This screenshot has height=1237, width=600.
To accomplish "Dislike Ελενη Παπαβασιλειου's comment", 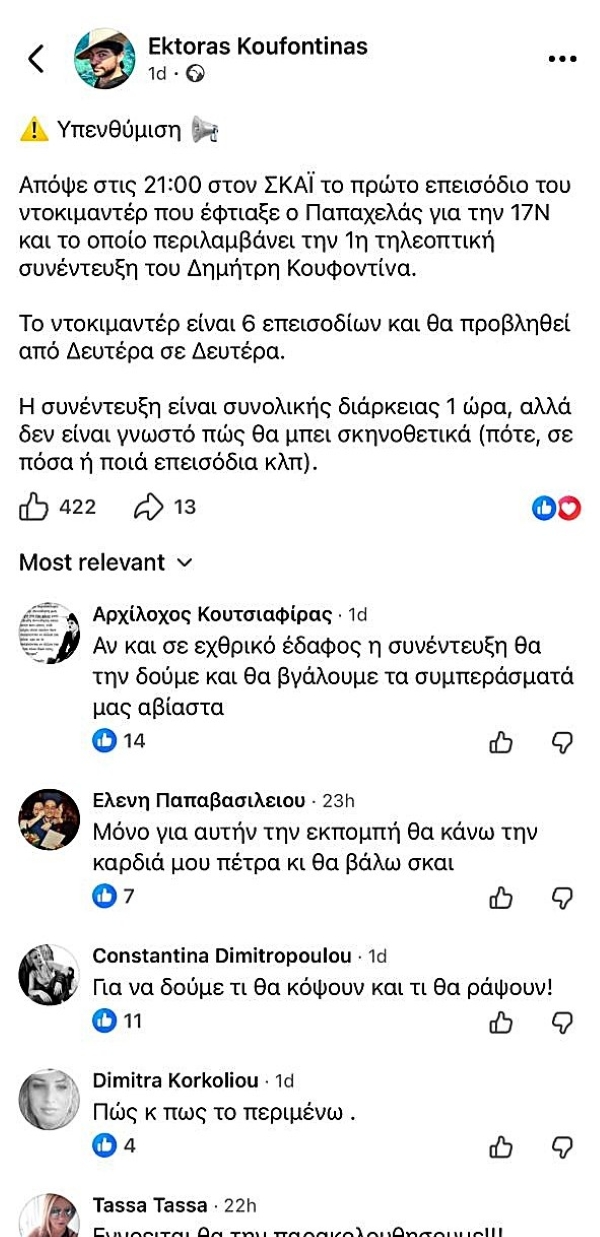I will click(562, 897).
